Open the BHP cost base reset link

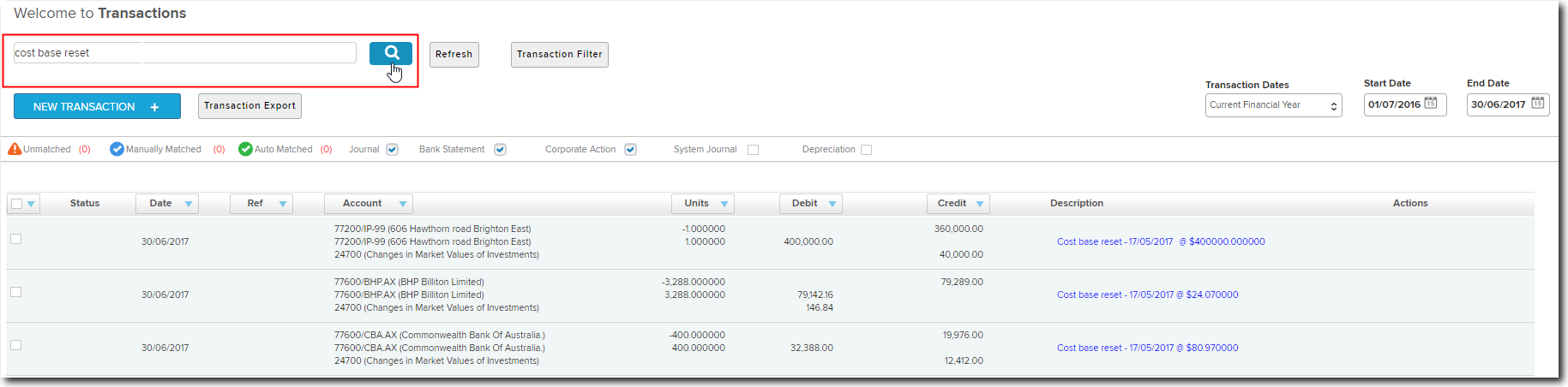1147,295
